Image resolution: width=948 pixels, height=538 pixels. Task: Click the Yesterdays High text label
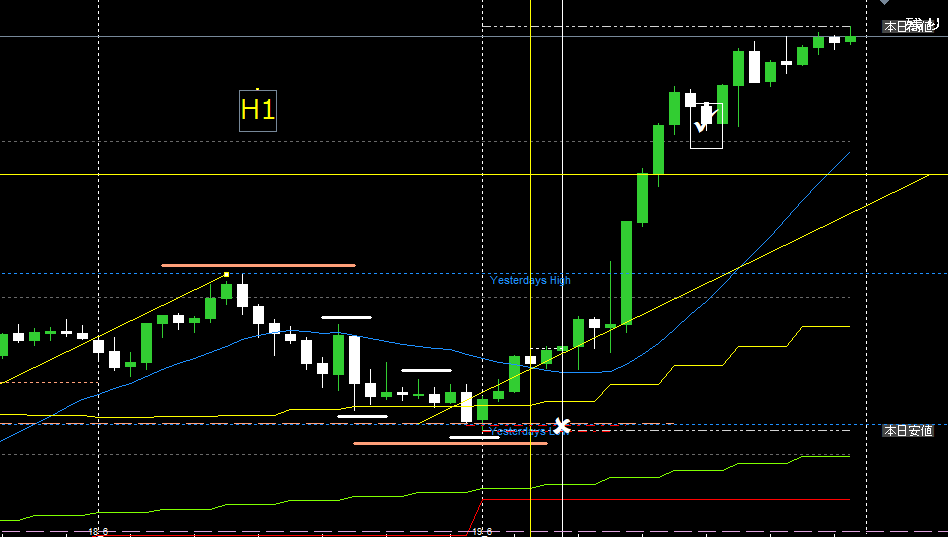pos(530,281)
